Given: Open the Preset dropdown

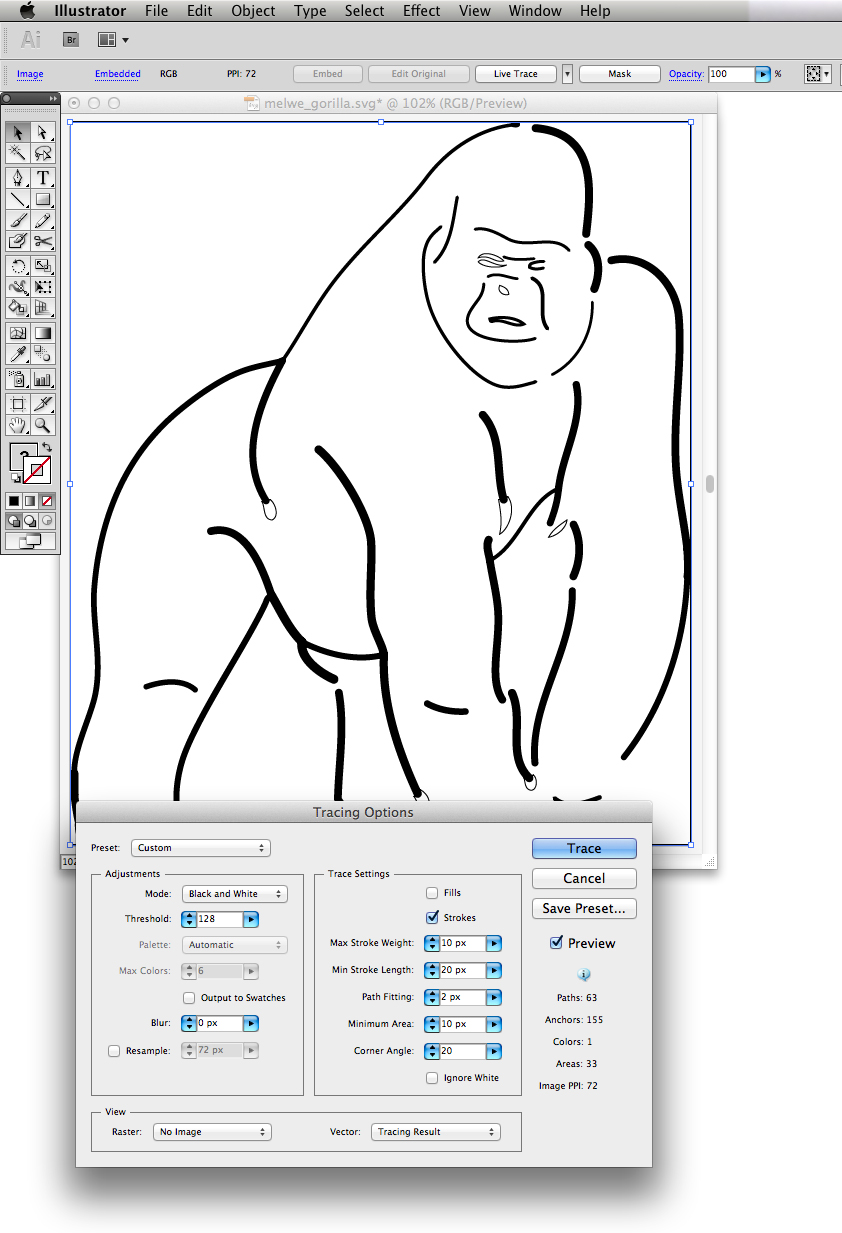Looking at the screenshot, I should tap(200, 847).
